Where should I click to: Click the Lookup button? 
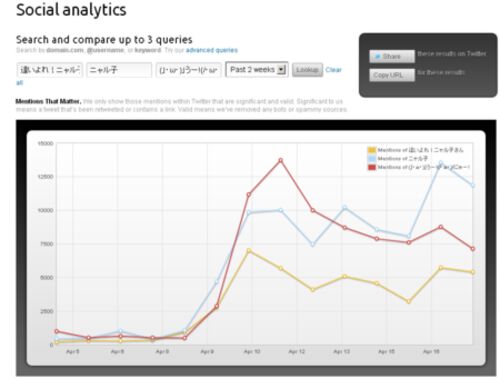pos(307,70)
